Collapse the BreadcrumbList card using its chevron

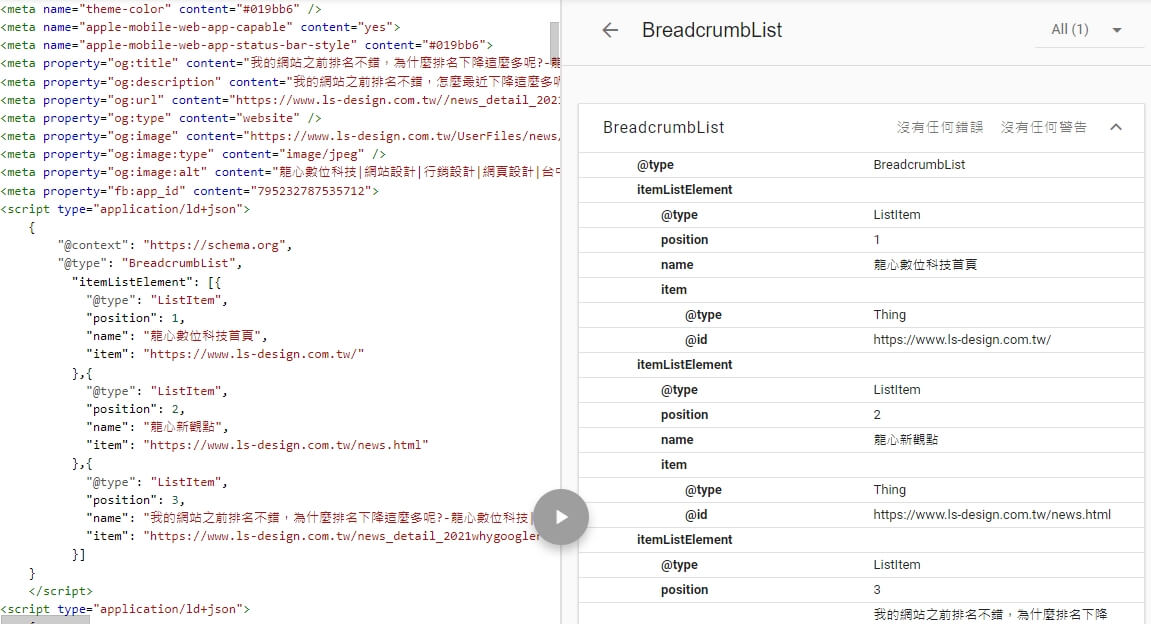point(1116,127)
